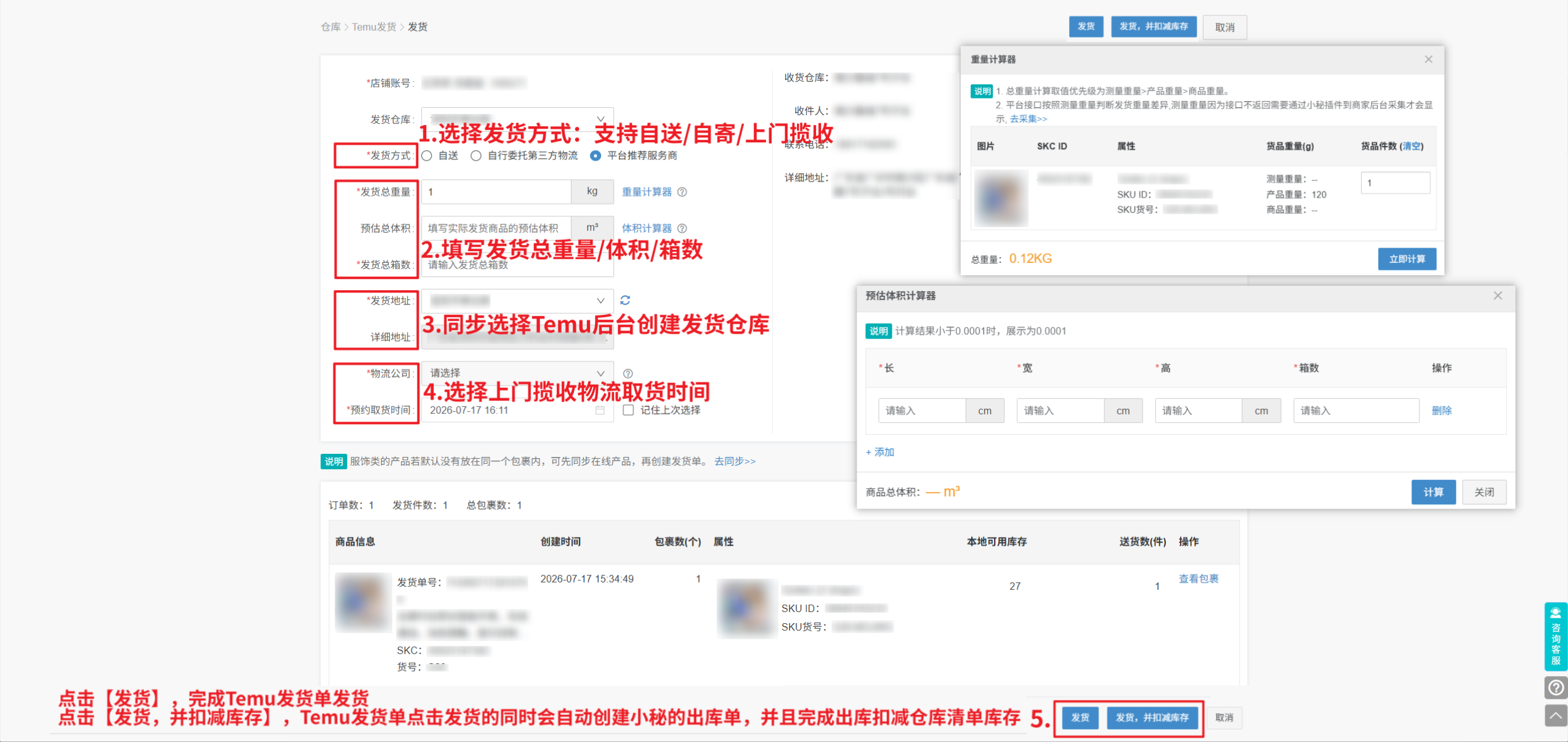Close the 预估体积计算器 dialog with X
The height and width of the screenshot is (742, 1568).
pos(1498,296)
